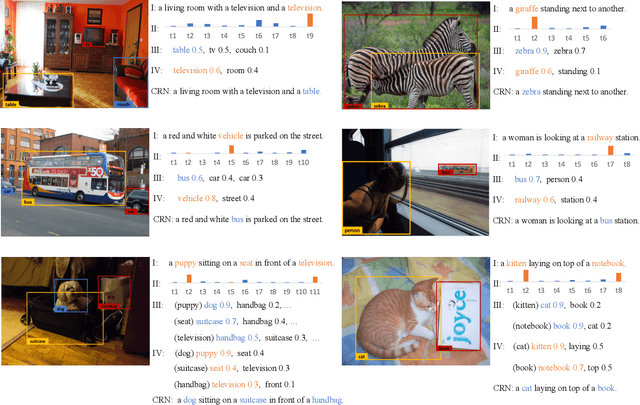Select text 'standing 0.1'
This screenshot has width=640, height=405.
[579, 71]
